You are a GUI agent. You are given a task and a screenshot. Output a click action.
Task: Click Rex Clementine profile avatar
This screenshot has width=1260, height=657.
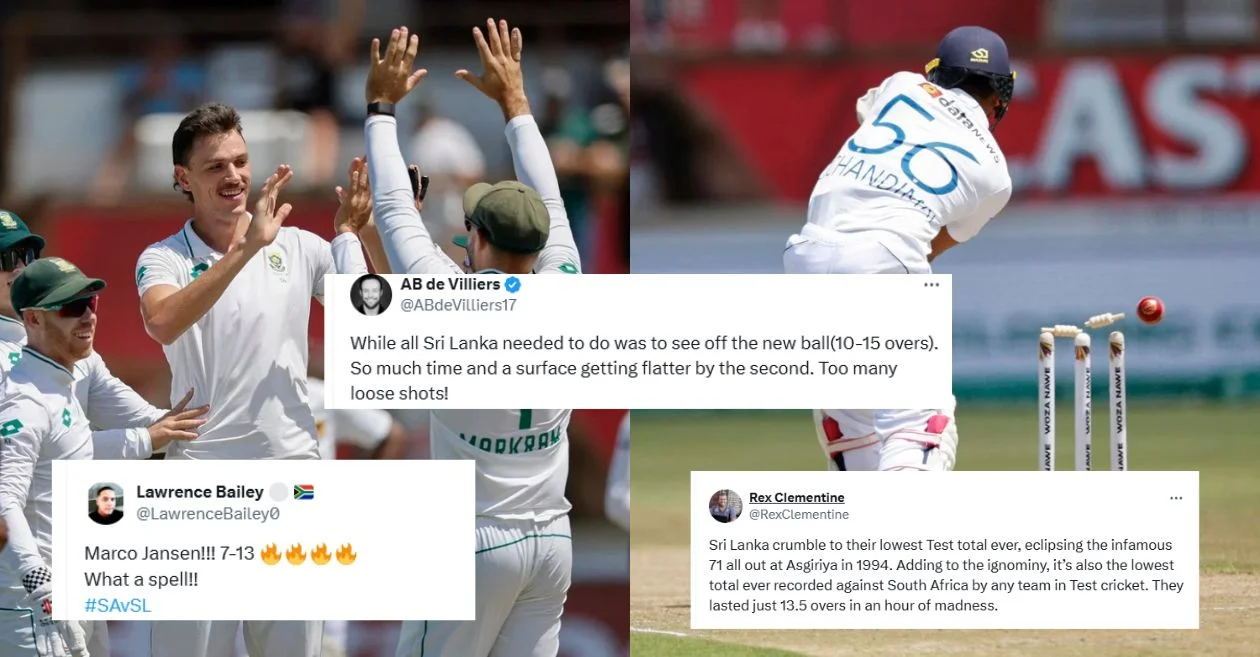pyautogui.click(x=726, y=506)
